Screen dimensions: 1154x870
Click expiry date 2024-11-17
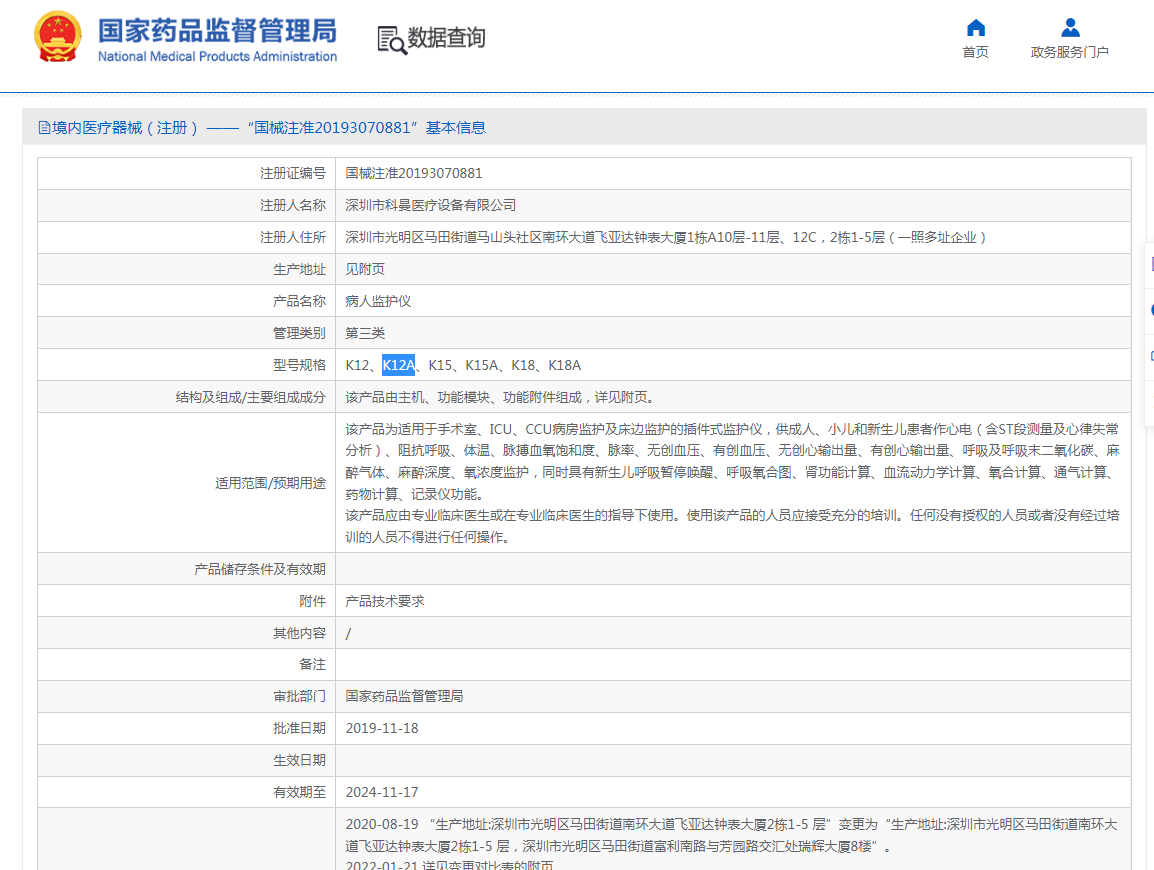click(x=382, y=793)
